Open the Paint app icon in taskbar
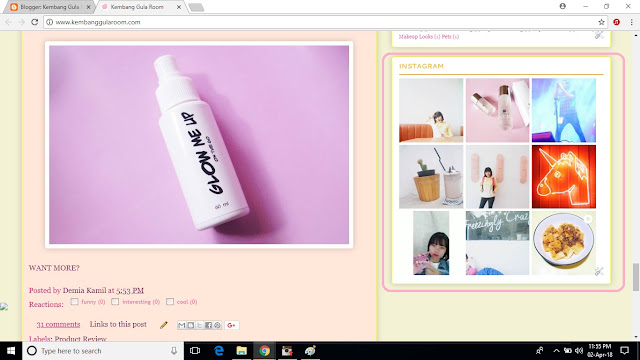Image resolution: width=640 pixels, height=360 pixels. [x=310, y=351]
